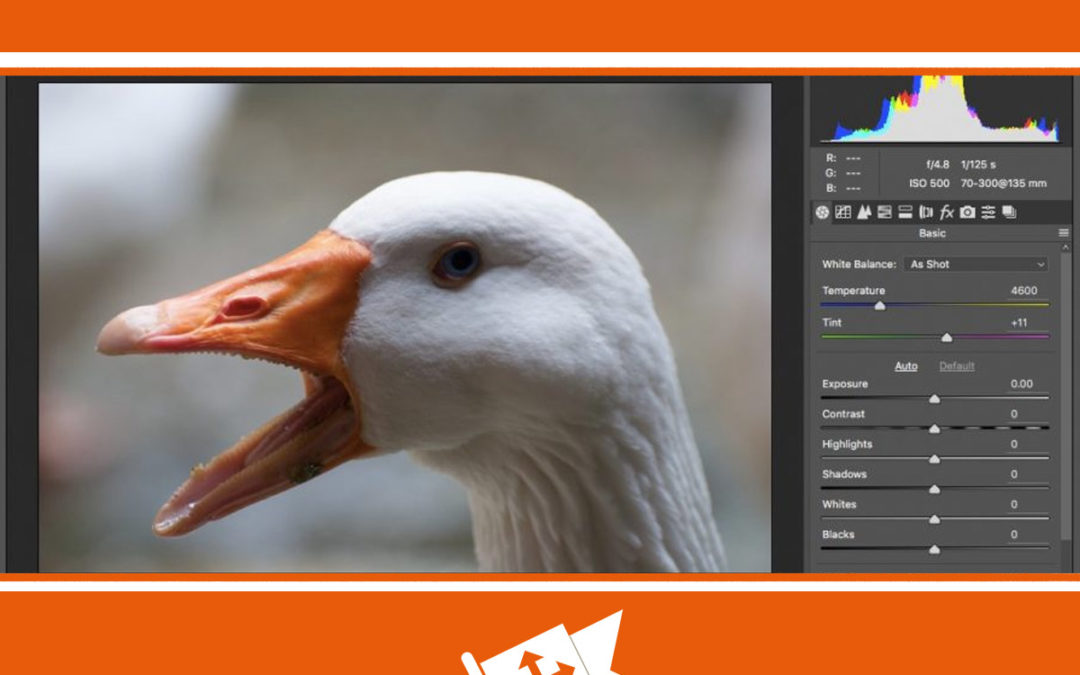Screen dimensions: 1080x675
Task: Open the HSL/Grayscale panel icon
Action: coord(885,213)
